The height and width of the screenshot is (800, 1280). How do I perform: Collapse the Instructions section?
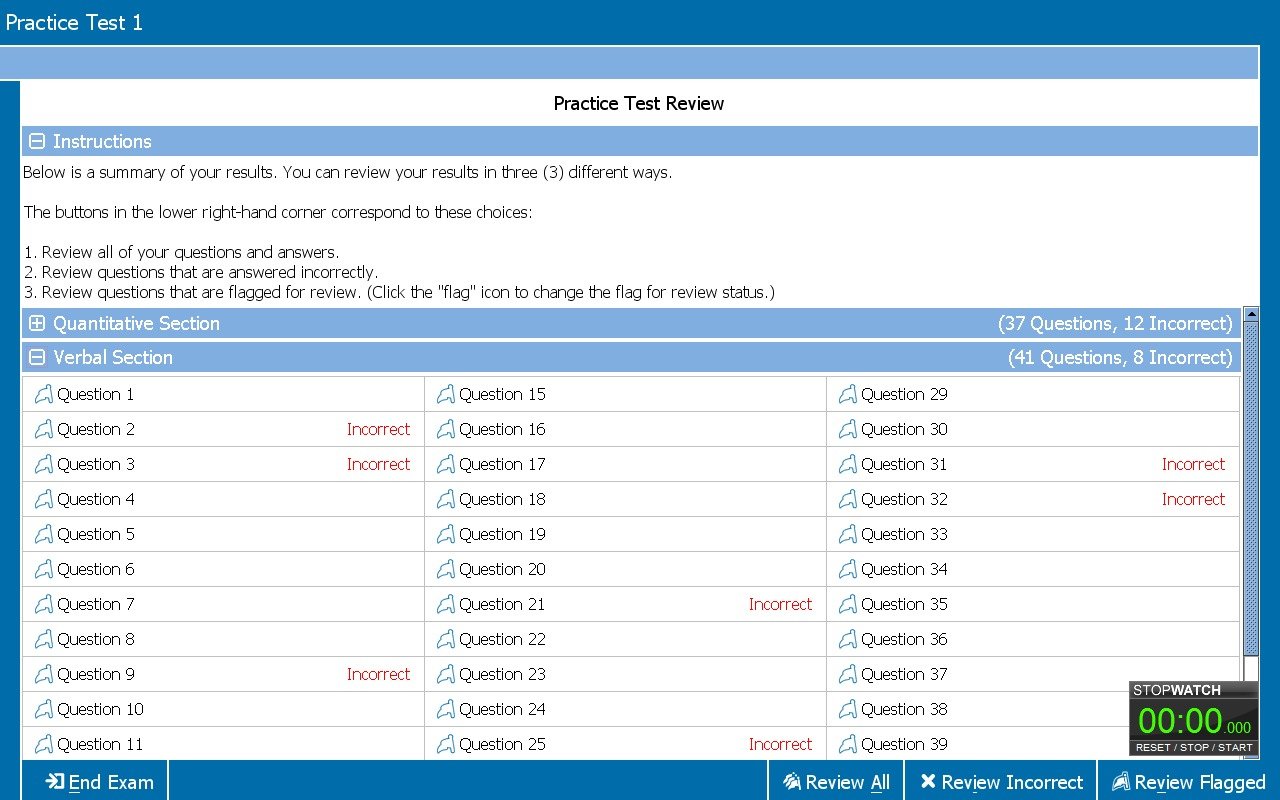(37, 142)
